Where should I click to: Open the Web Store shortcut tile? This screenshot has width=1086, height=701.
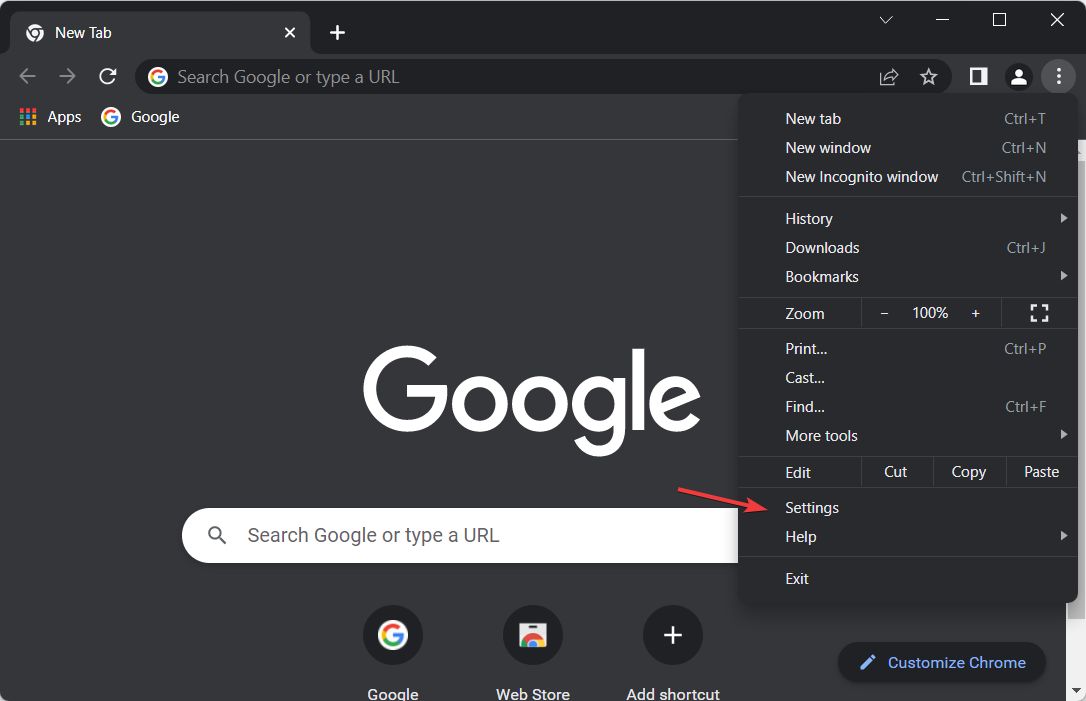(x=533, y=653)
